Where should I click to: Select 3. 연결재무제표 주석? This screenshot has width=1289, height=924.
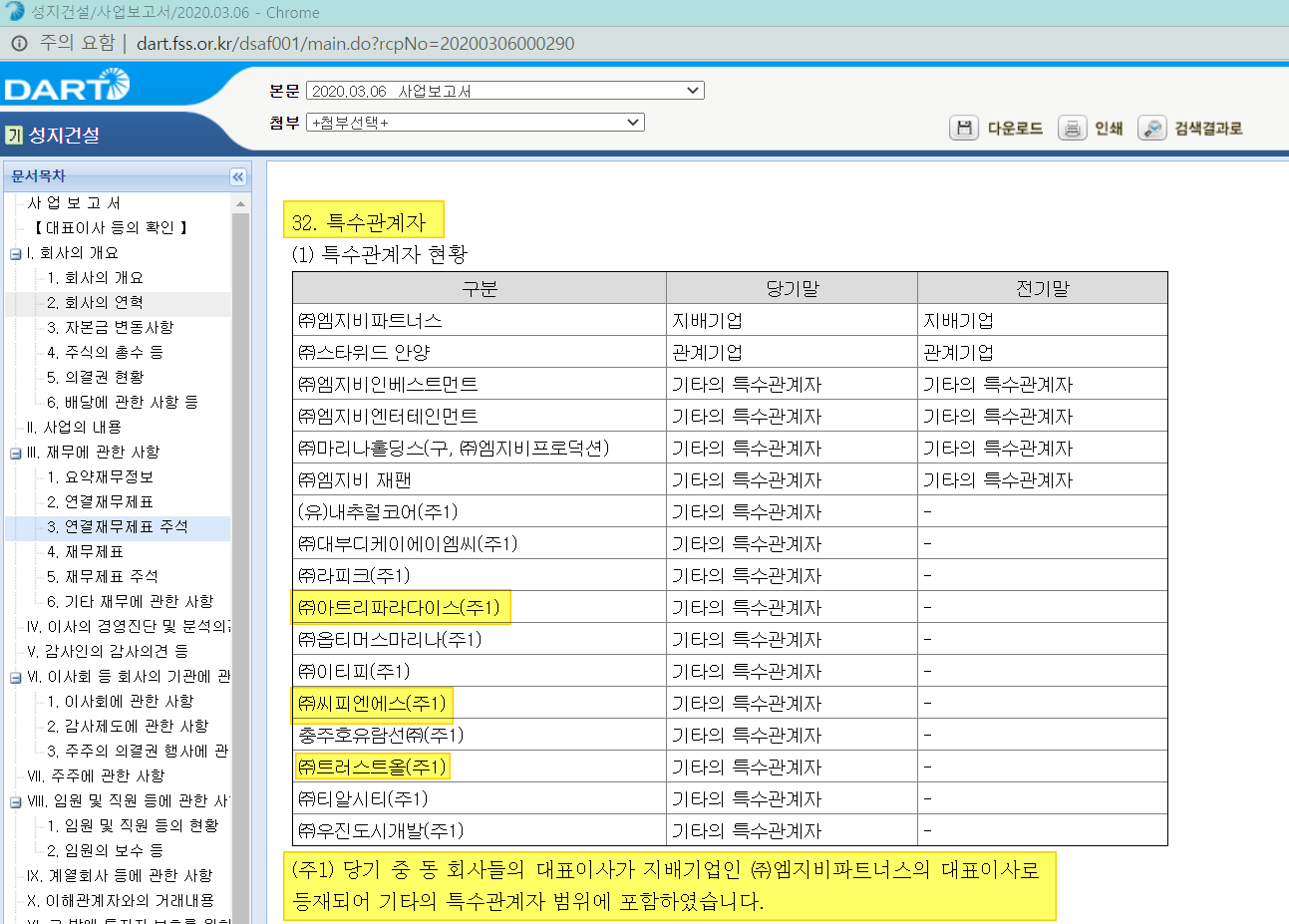117,527
